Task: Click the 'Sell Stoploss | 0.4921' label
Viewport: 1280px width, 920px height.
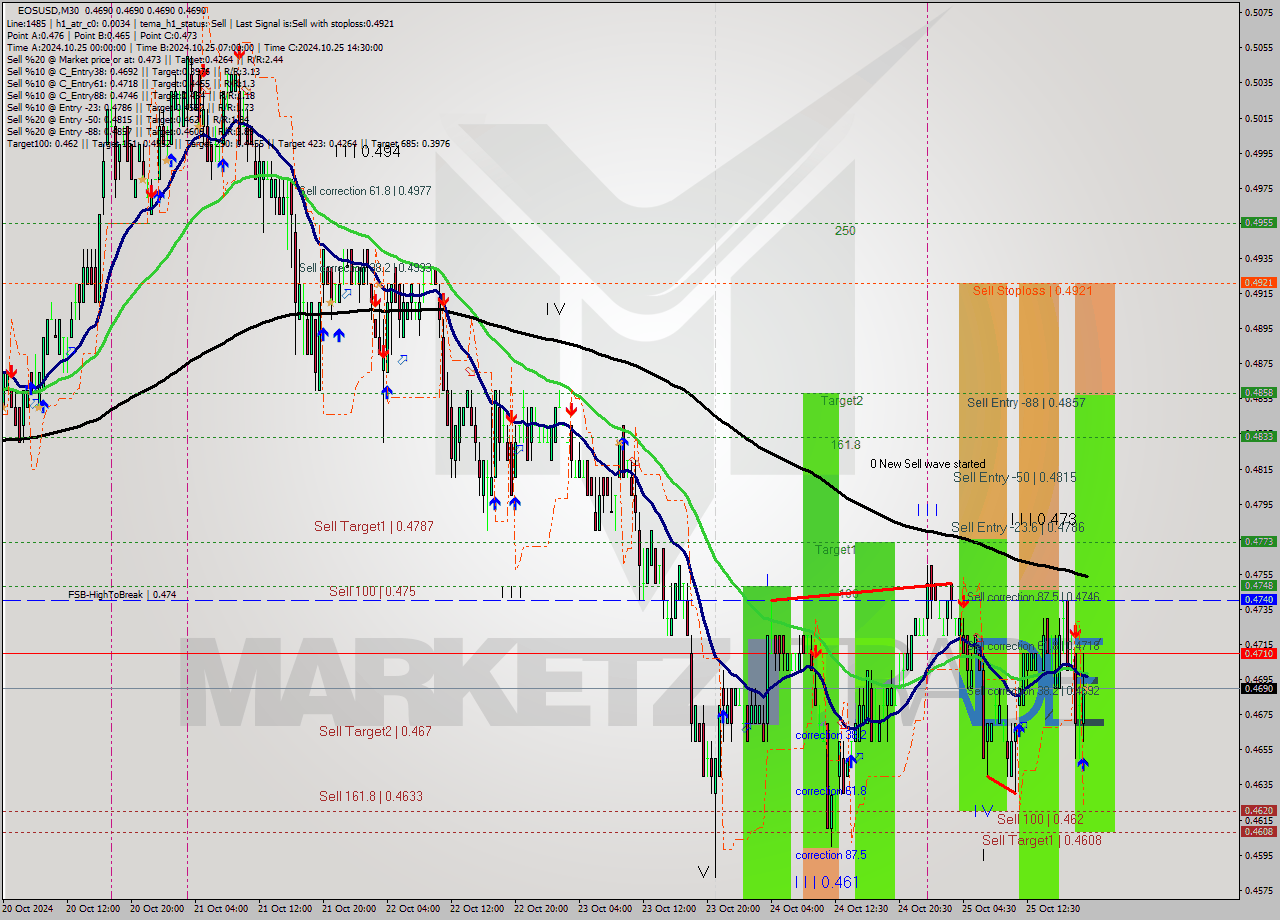Action: click(1032, 290)
